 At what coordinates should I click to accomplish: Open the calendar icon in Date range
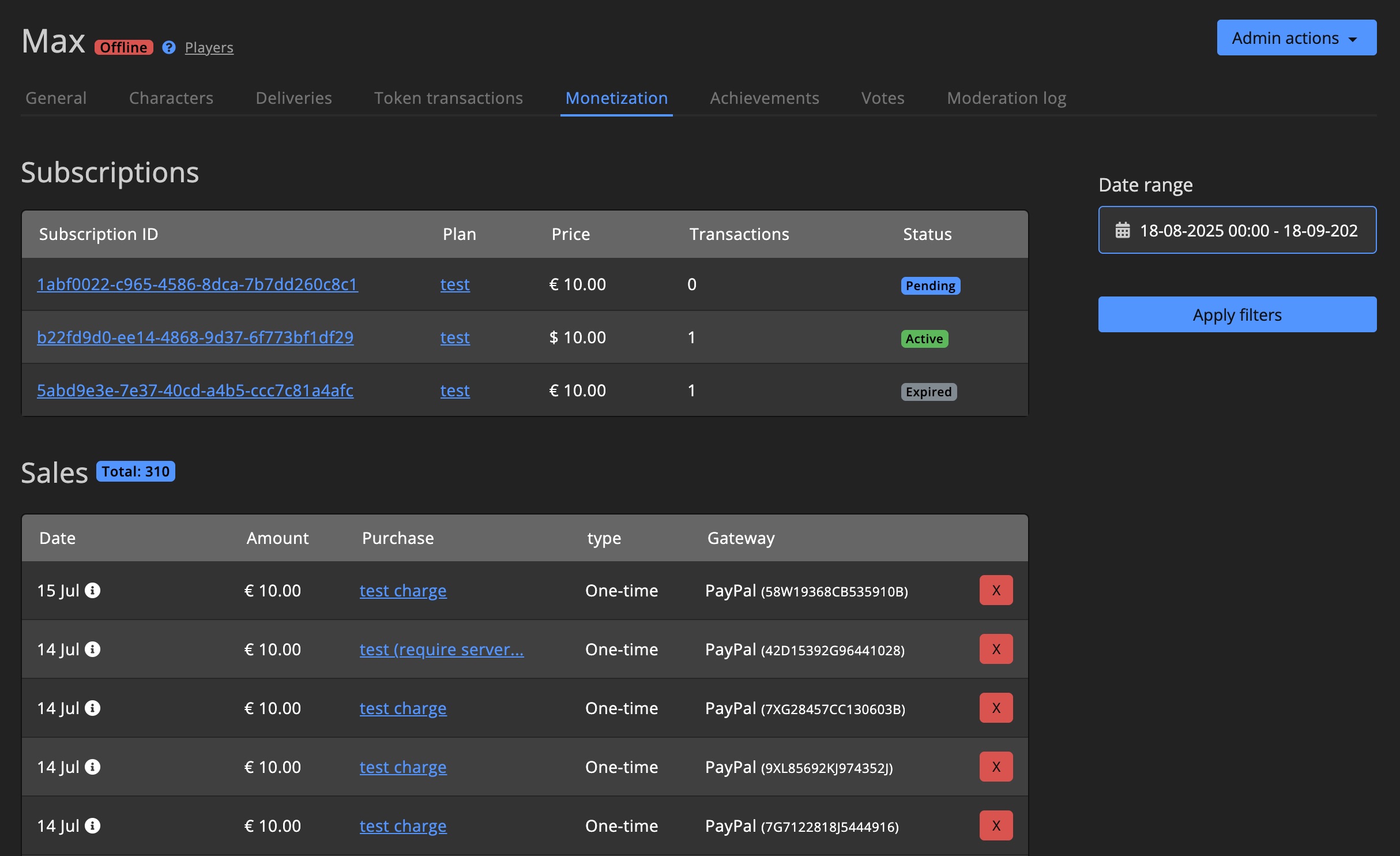pos(1122,230)
